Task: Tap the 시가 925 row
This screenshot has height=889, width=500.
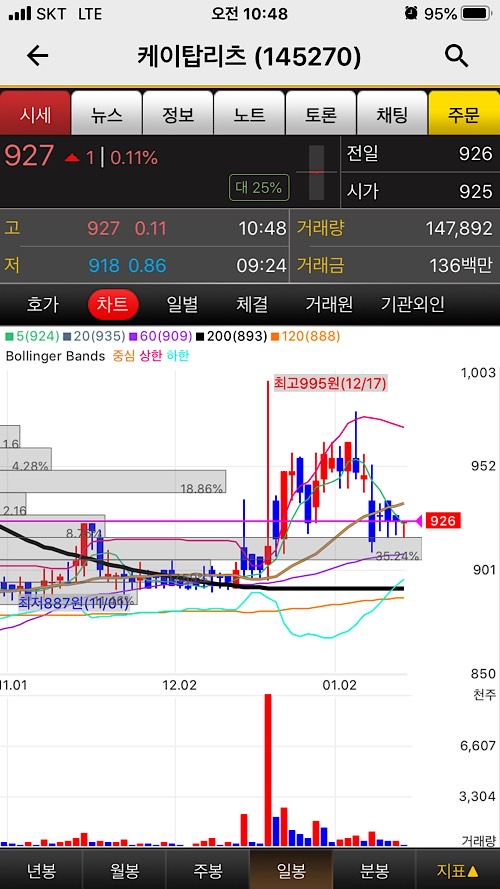Action: [420, 191]
